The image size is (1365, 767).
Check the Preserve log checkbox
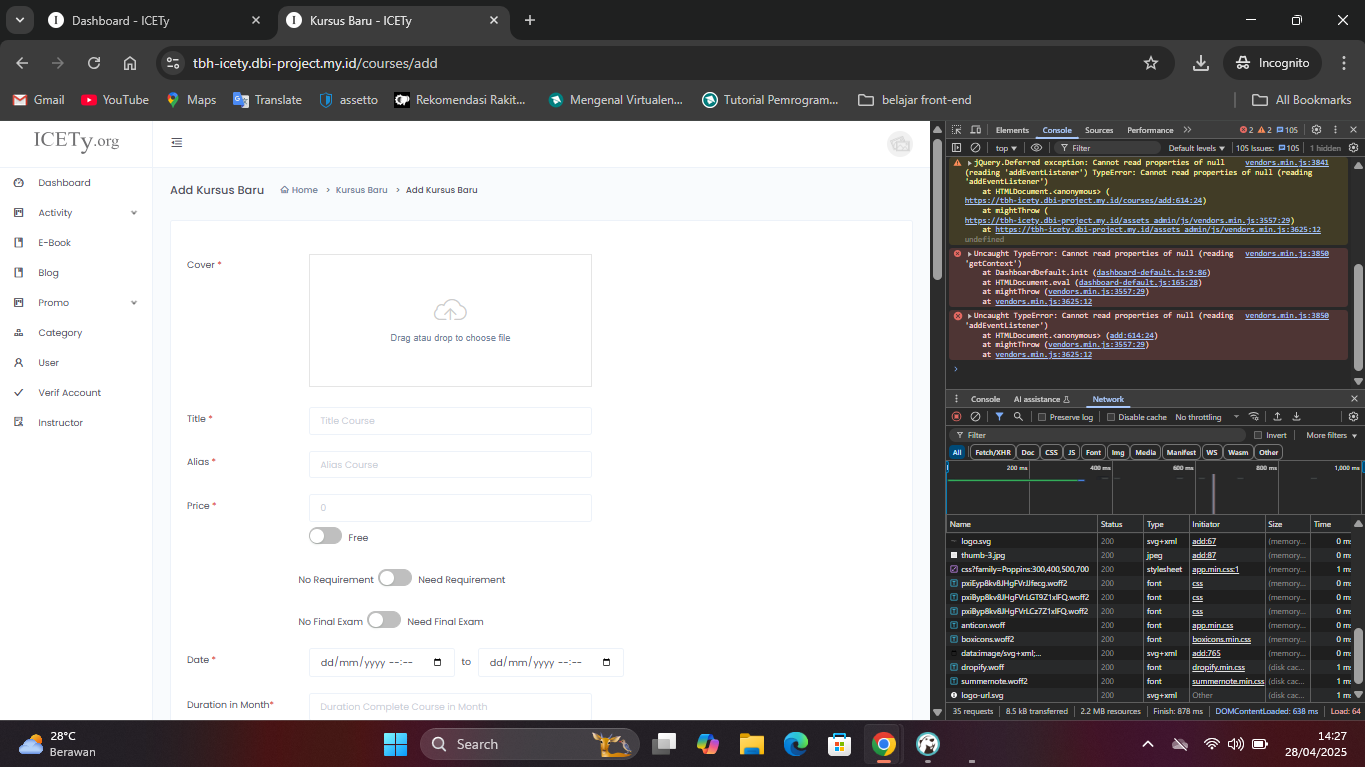1042,417
